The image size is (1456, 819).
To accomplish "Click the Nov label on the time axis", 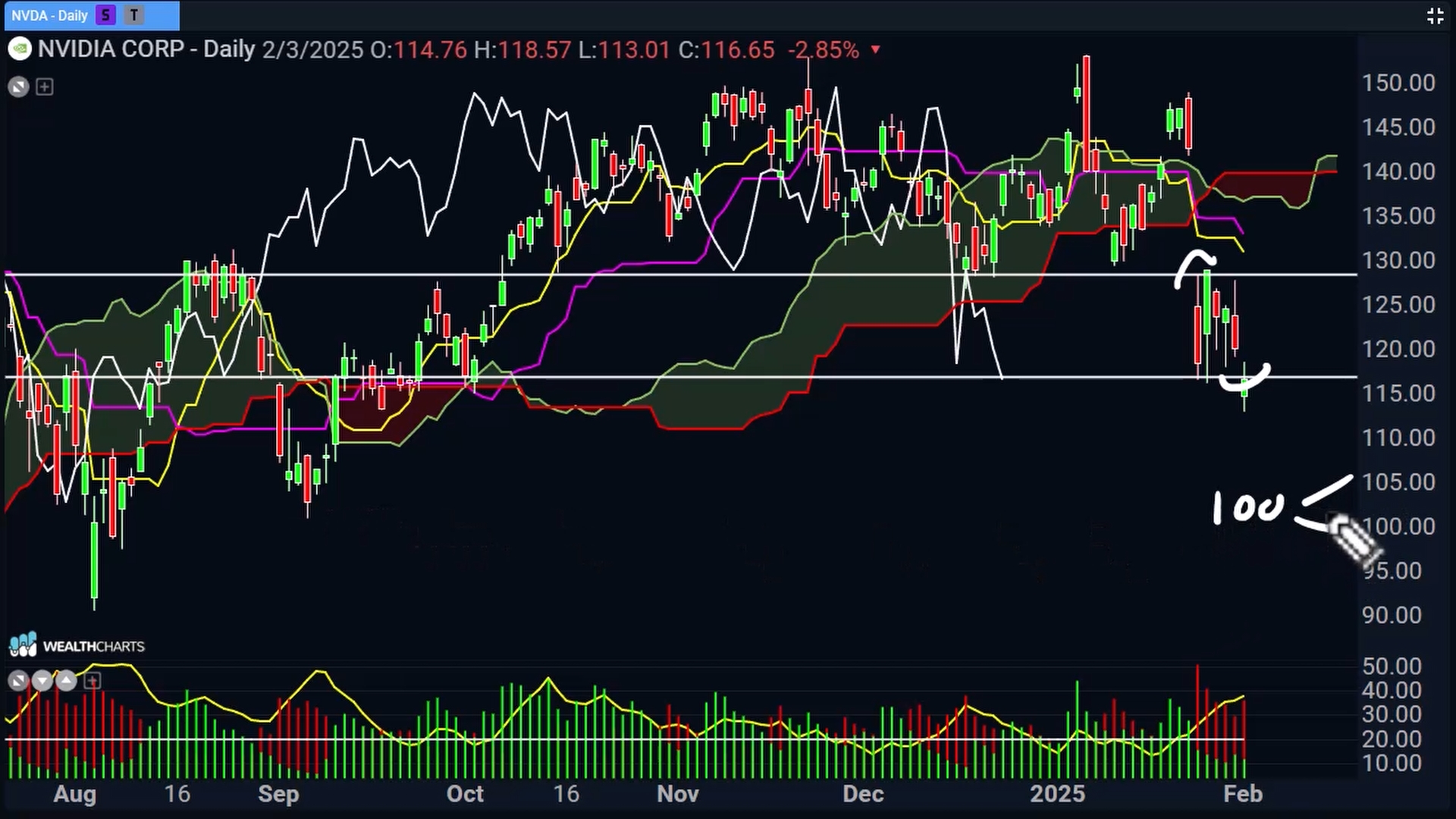I will (x=677, y=794).
